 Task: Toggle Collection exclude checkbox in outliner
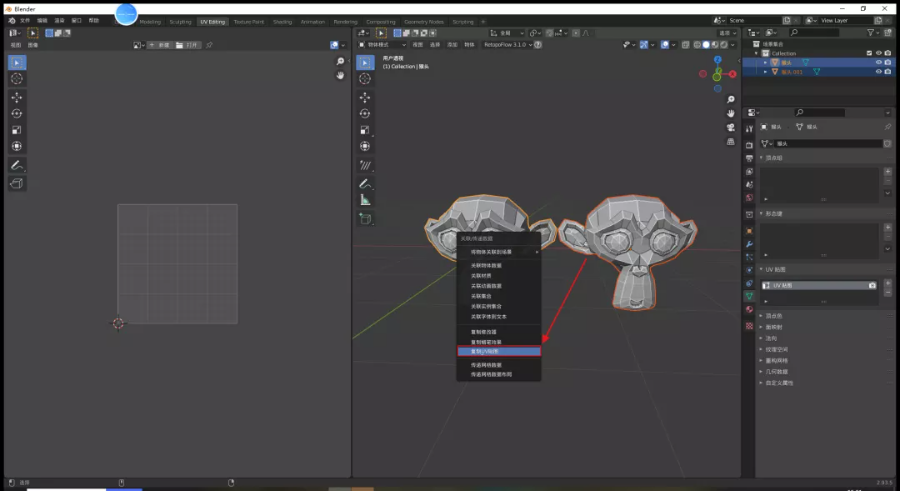(x=868, y=53)
